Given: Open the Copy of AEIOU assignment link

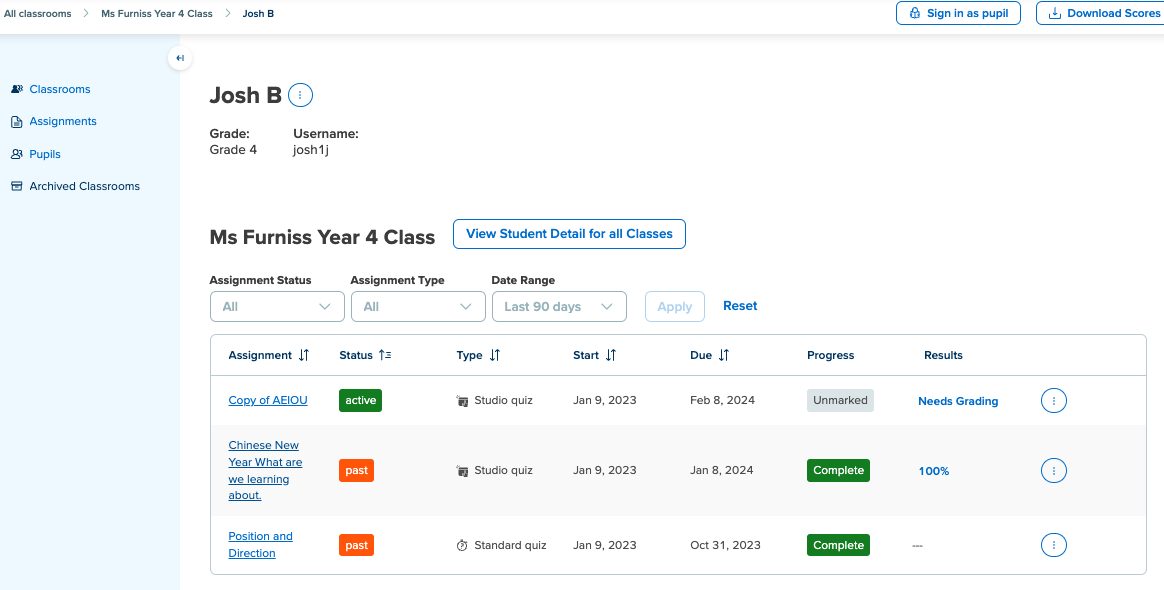Looking at the screenshot, I should 268,400.
